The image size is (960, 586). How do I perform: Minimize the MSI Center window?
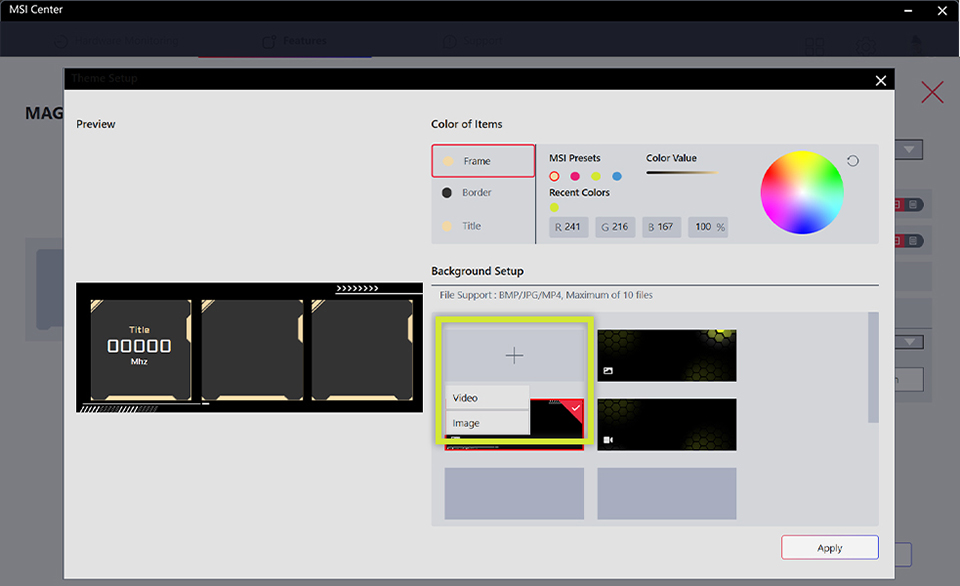(x=909, y=10)
